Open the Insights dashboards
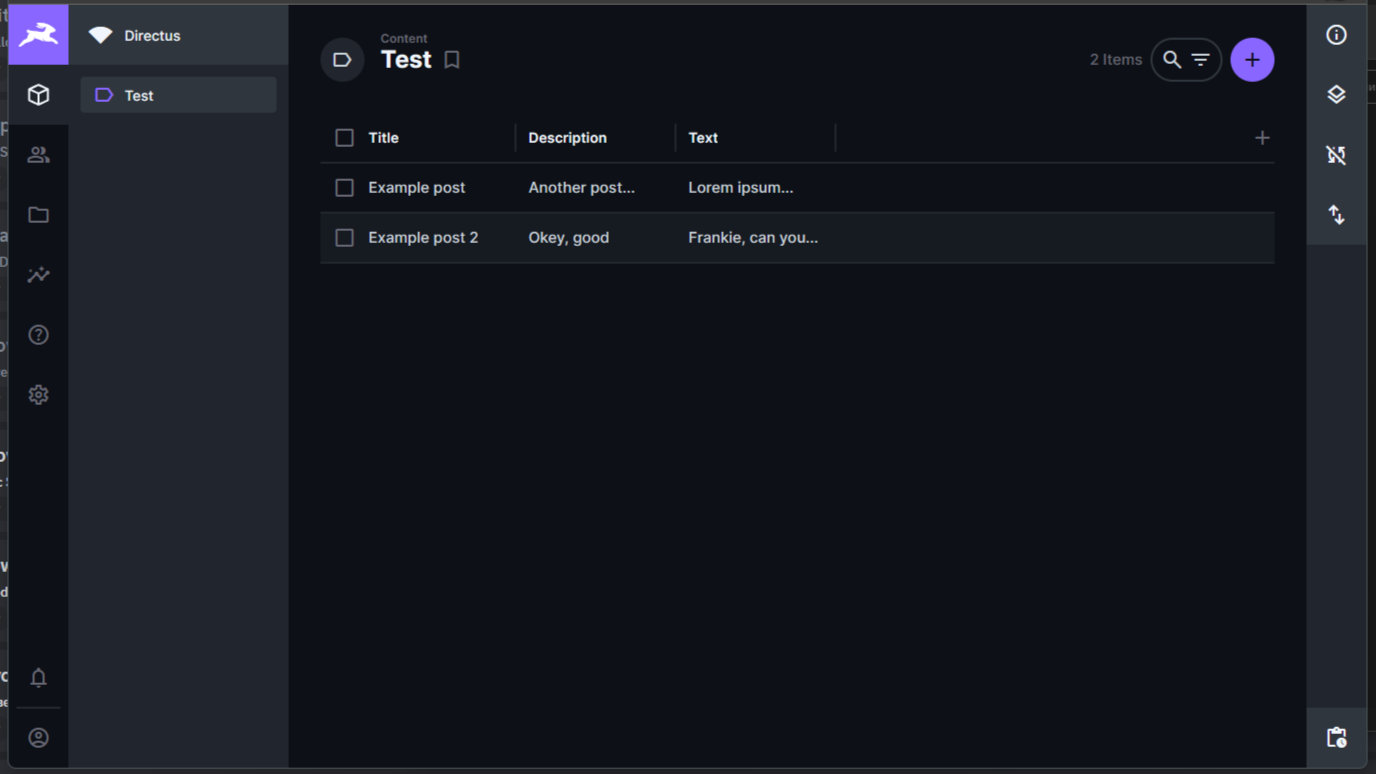Viewport: 1376px width, 774px height. pos(38,274)
